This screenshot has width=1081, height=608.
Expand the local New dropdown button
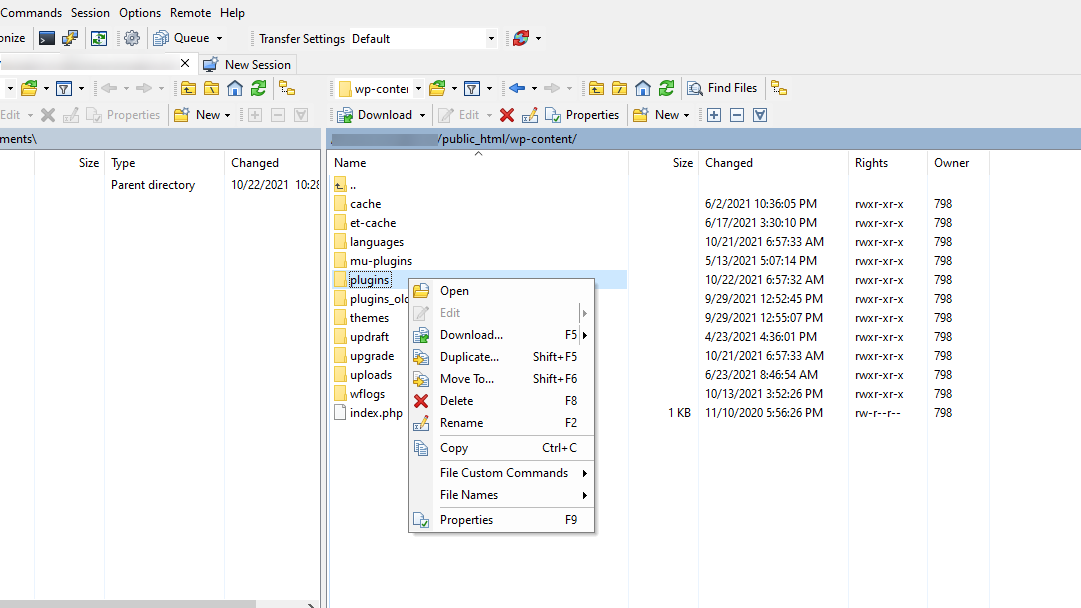click(x=202, y=115)
